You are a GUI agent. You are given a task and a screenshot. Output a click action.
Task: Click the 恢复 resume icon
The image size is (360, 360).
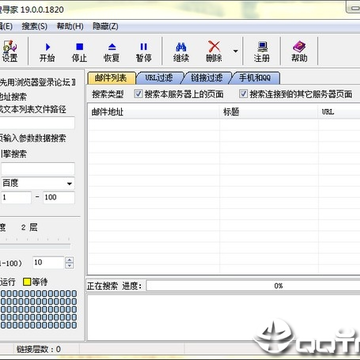point(112,52)
